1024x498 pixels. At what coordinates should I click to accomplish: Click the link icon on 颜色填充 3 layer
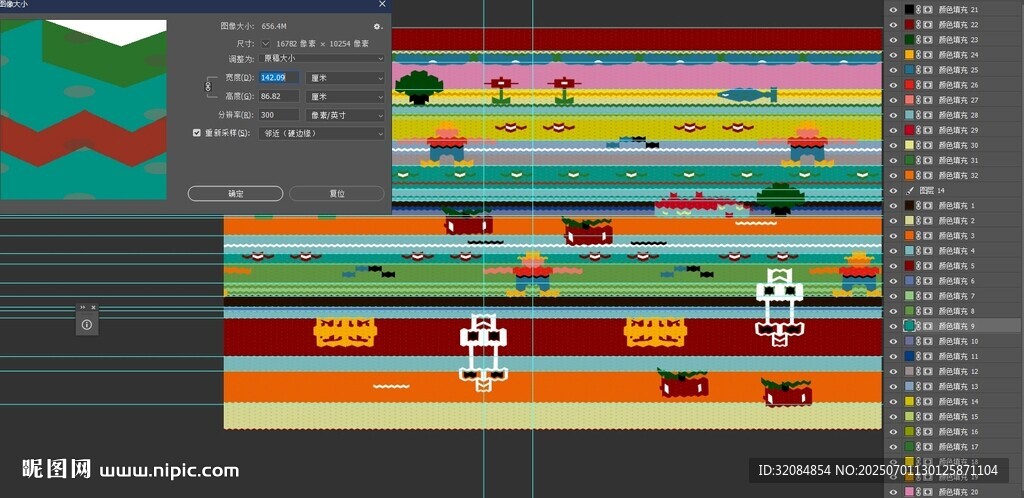pos(919,236)
